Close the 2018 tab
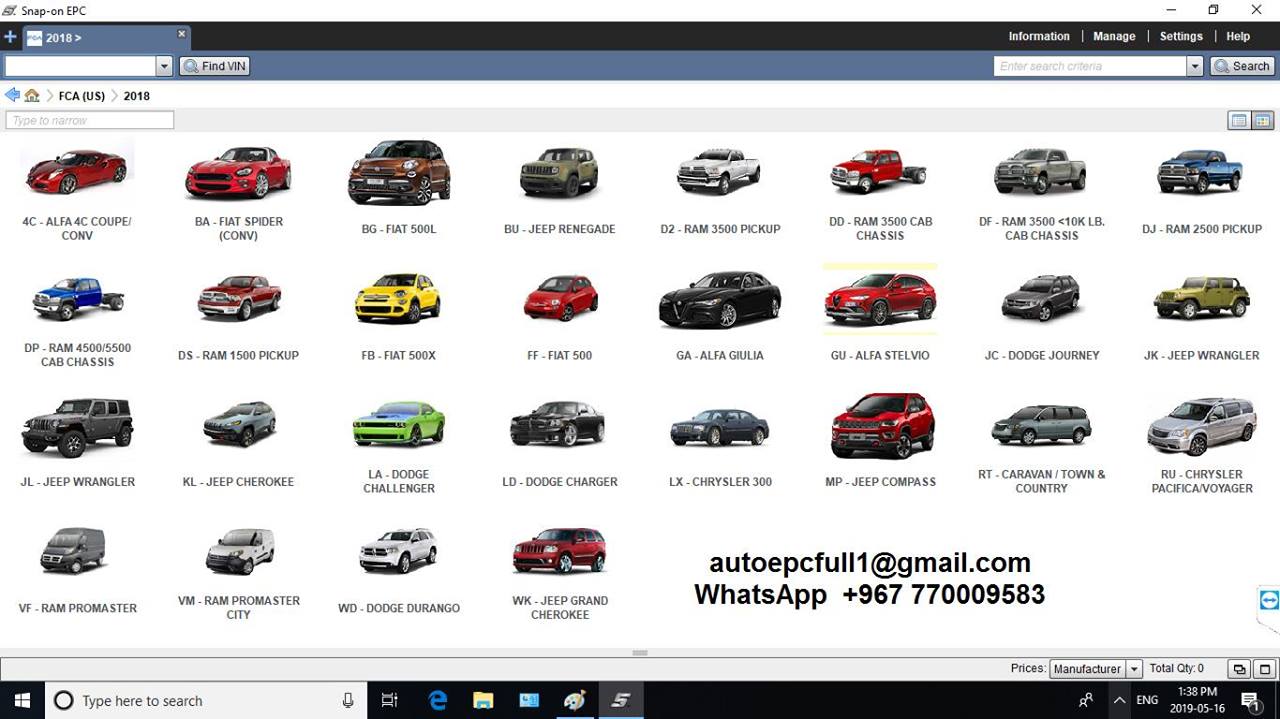The image size is (1280, 719). (181, 34)
